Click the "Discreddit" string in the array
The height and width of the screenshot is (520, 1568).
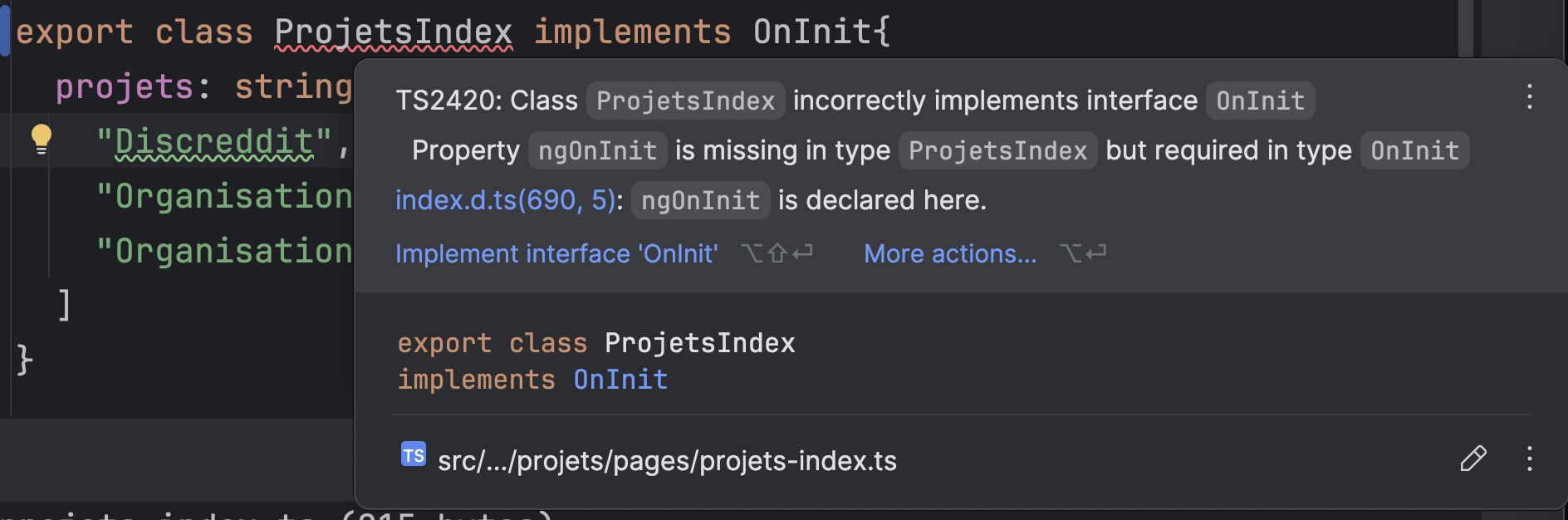214,142
